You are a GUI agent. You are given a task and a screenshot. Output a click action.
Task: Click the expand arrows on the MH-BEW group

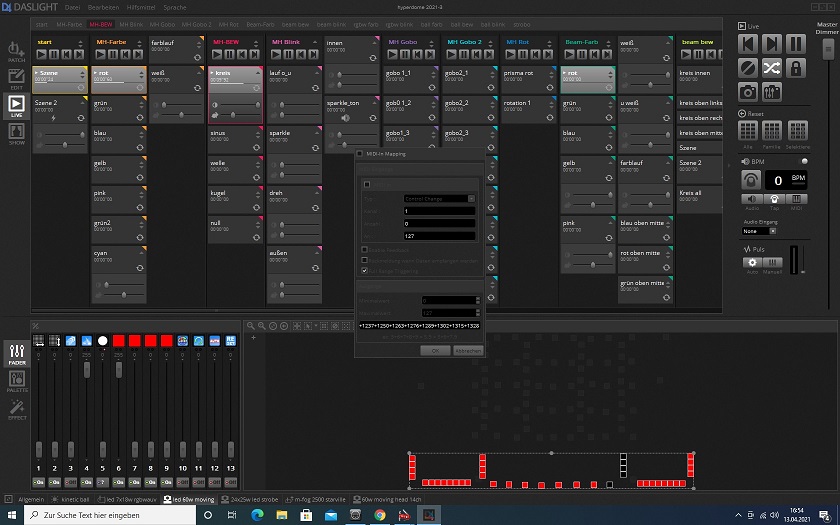tap(257, 43)
